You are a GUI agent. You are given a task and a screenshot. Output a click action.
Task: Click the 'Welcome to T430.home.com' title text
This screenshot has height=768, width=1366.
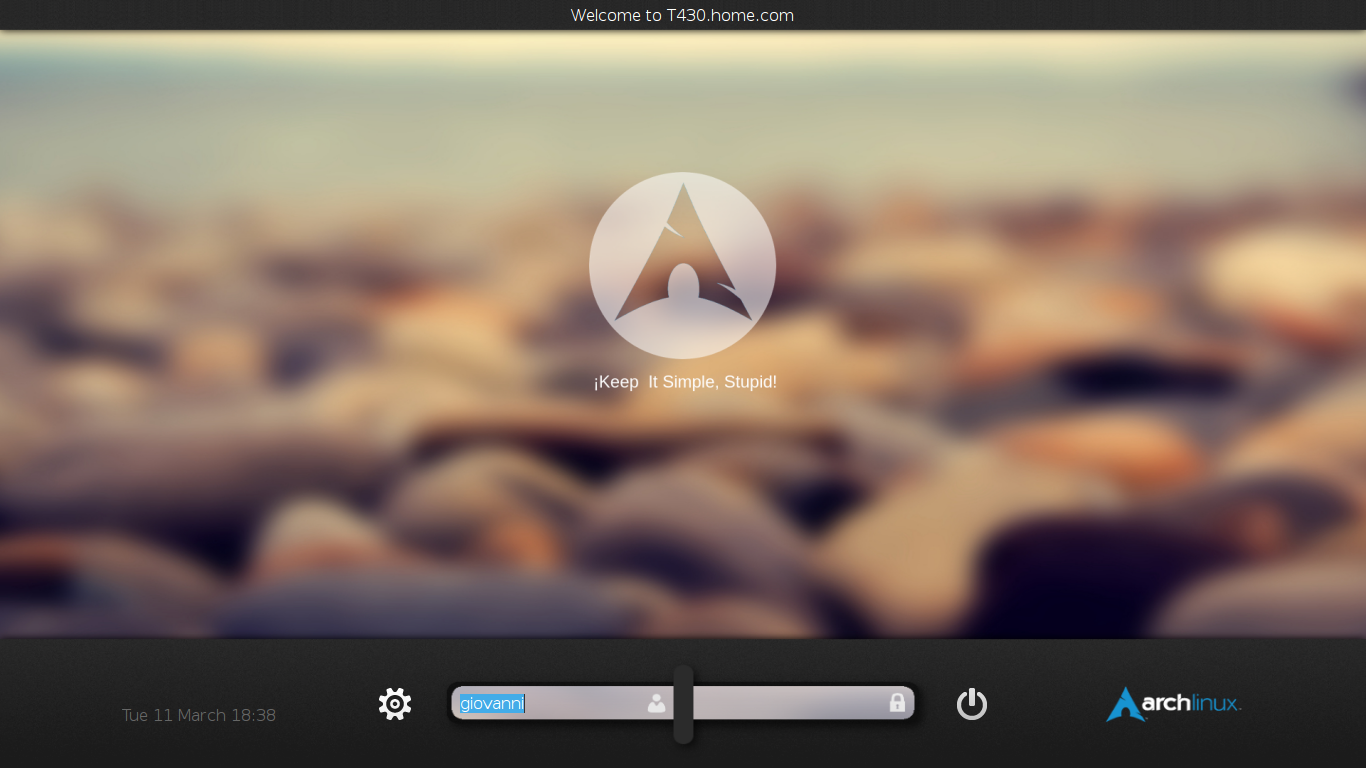tap(682, 15)
